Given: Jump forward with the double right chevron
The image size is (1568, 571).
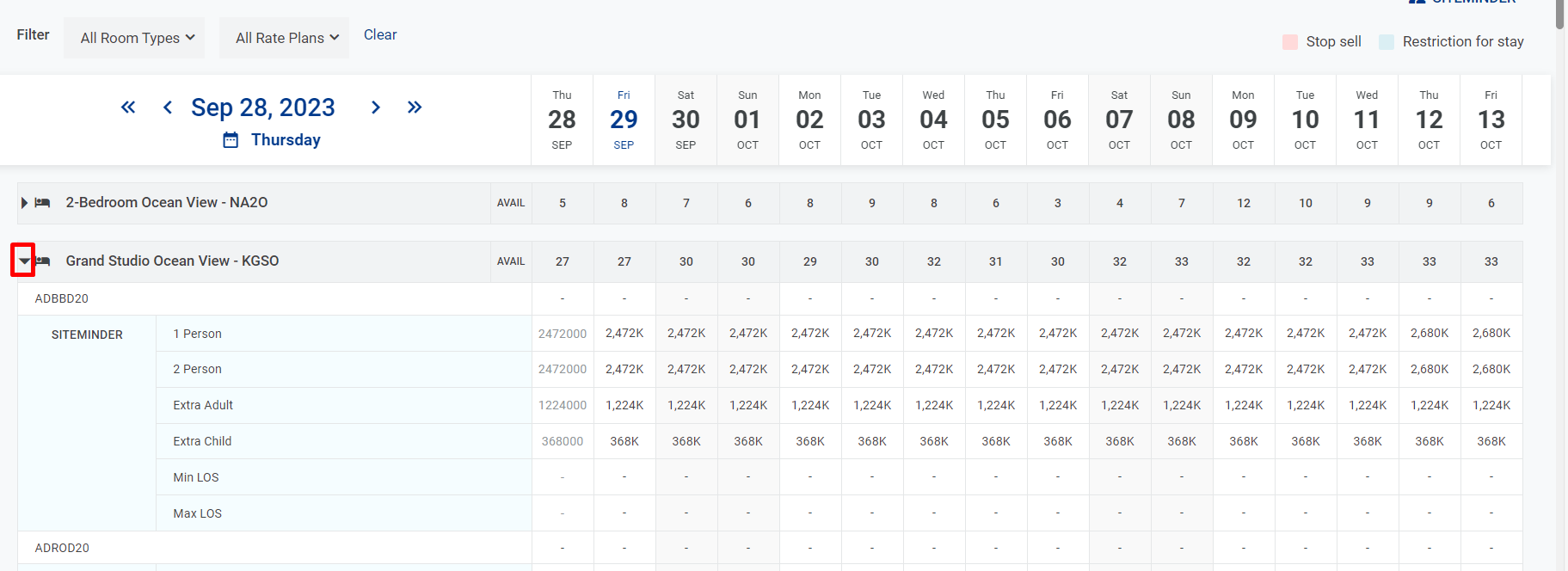Looking at the screenshot, I should pyautogui.click(x=415, y=107).
